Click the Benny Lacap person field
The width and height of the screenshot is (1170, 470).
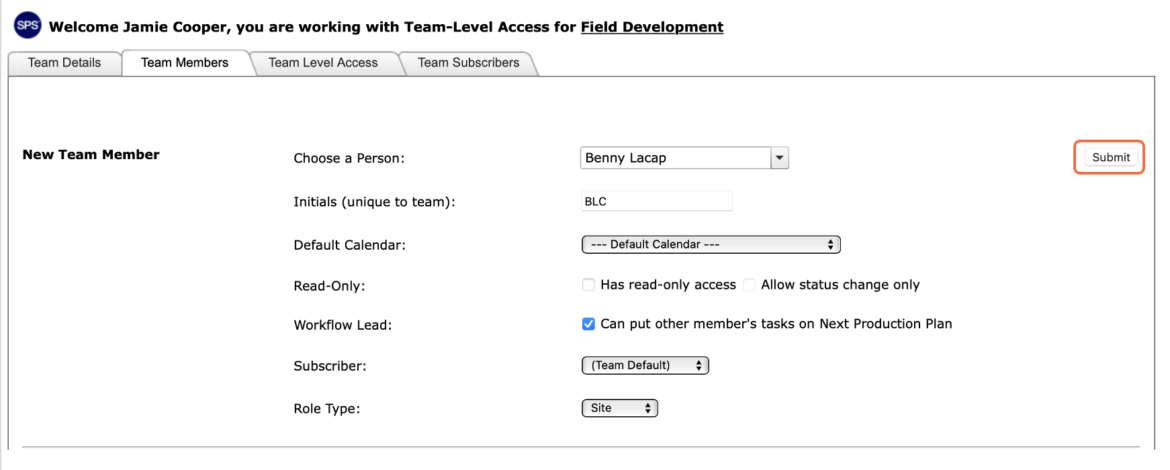(x=675, y=158)
